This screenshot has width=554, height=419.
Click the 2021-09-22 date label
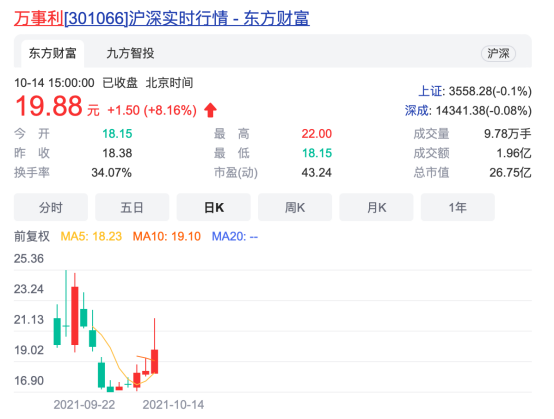84,405
